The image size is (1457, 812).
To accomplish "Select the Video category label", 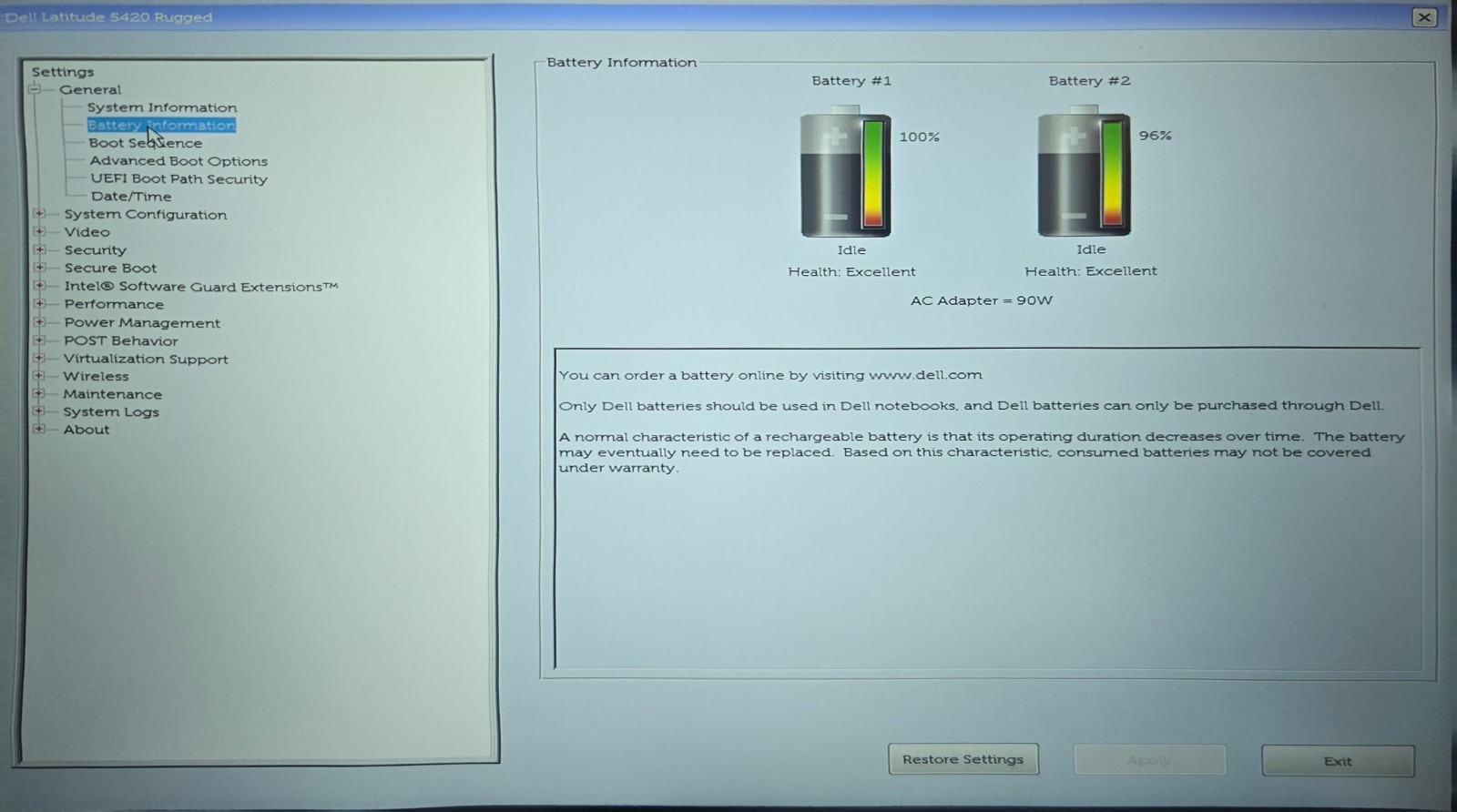I will [87, 231].
